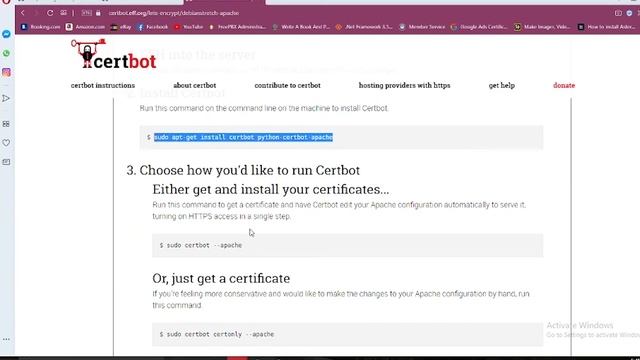640x360 pixels.
Task: Click the padlock site security icon
Action: (x=98, y=13)
